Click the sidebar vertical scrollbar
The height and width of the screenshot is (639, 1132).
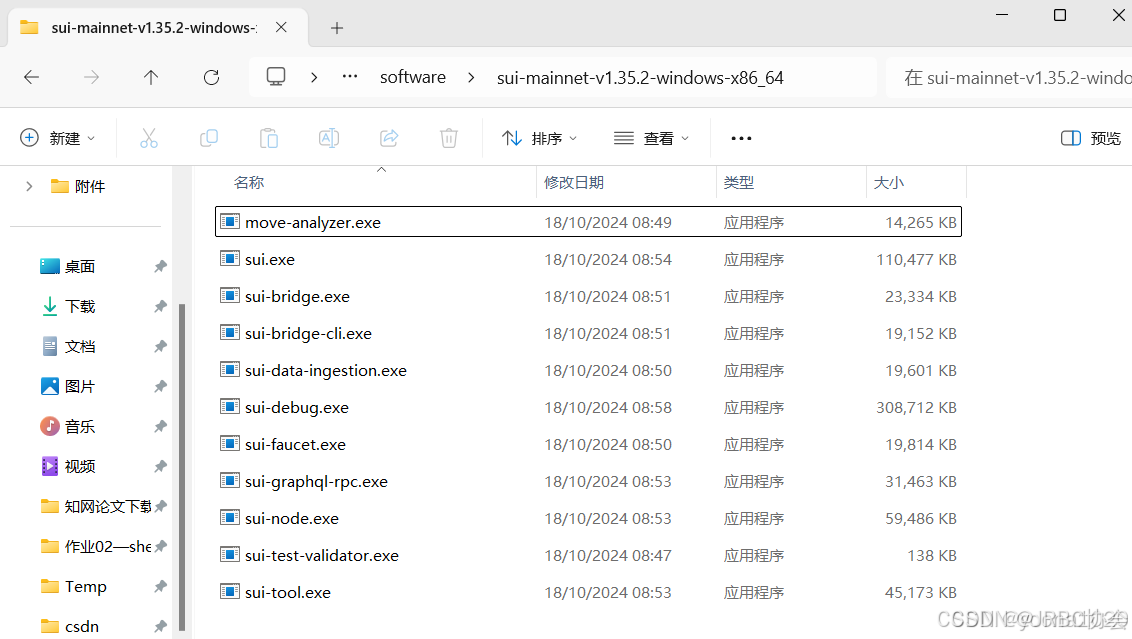click(182, 467)
